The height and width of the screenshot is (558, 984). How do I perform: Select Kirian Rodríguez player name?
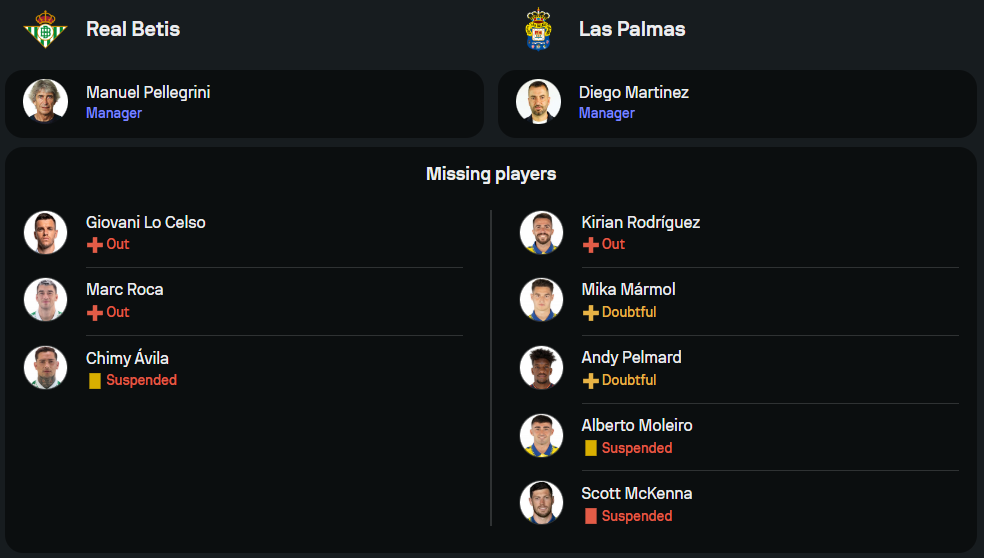pos(640,223)
